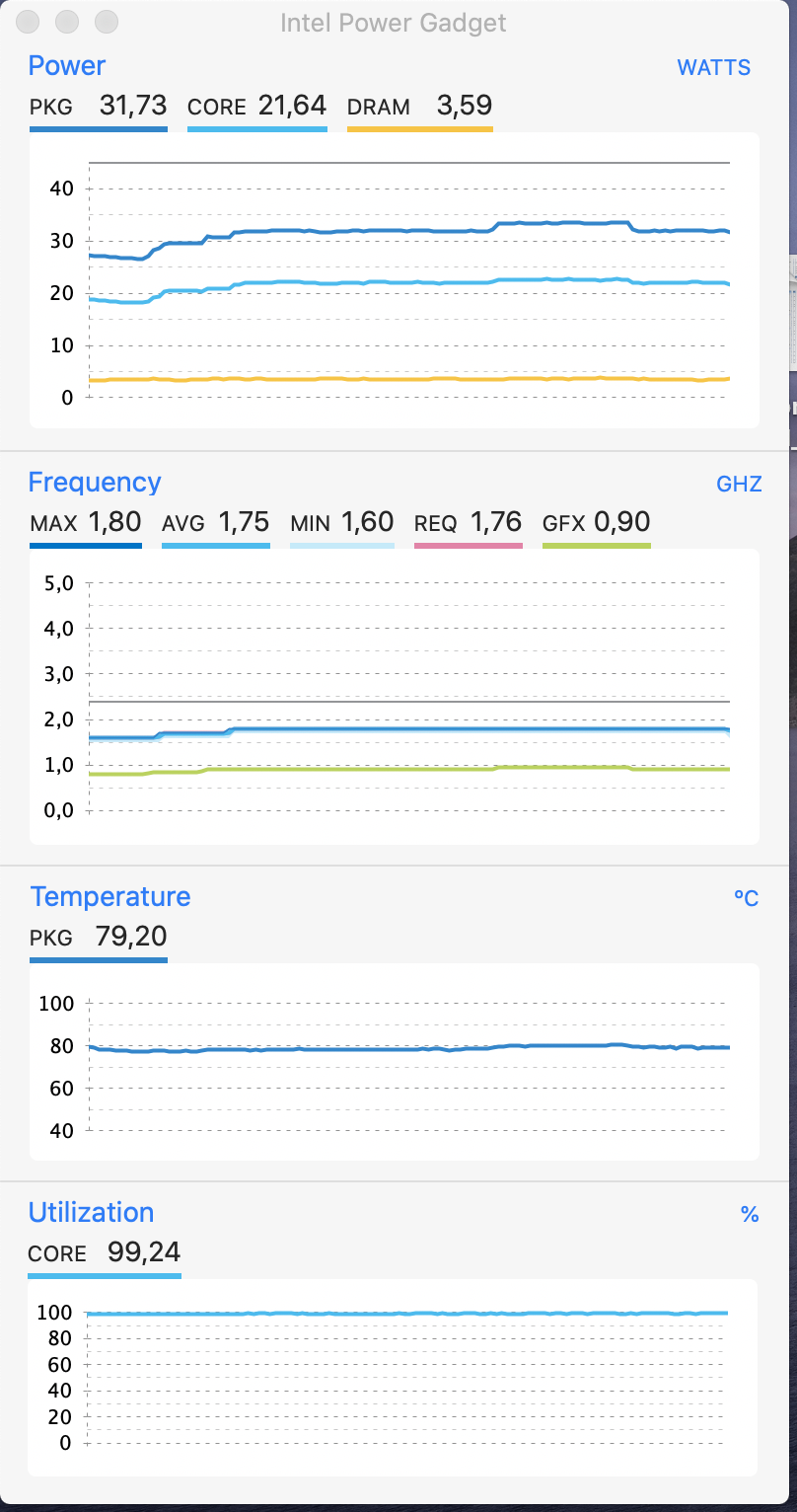Screen dimensions: 797x1512
Task: Click the percent unit label in Utilization
Action: tap(750, 1215)
